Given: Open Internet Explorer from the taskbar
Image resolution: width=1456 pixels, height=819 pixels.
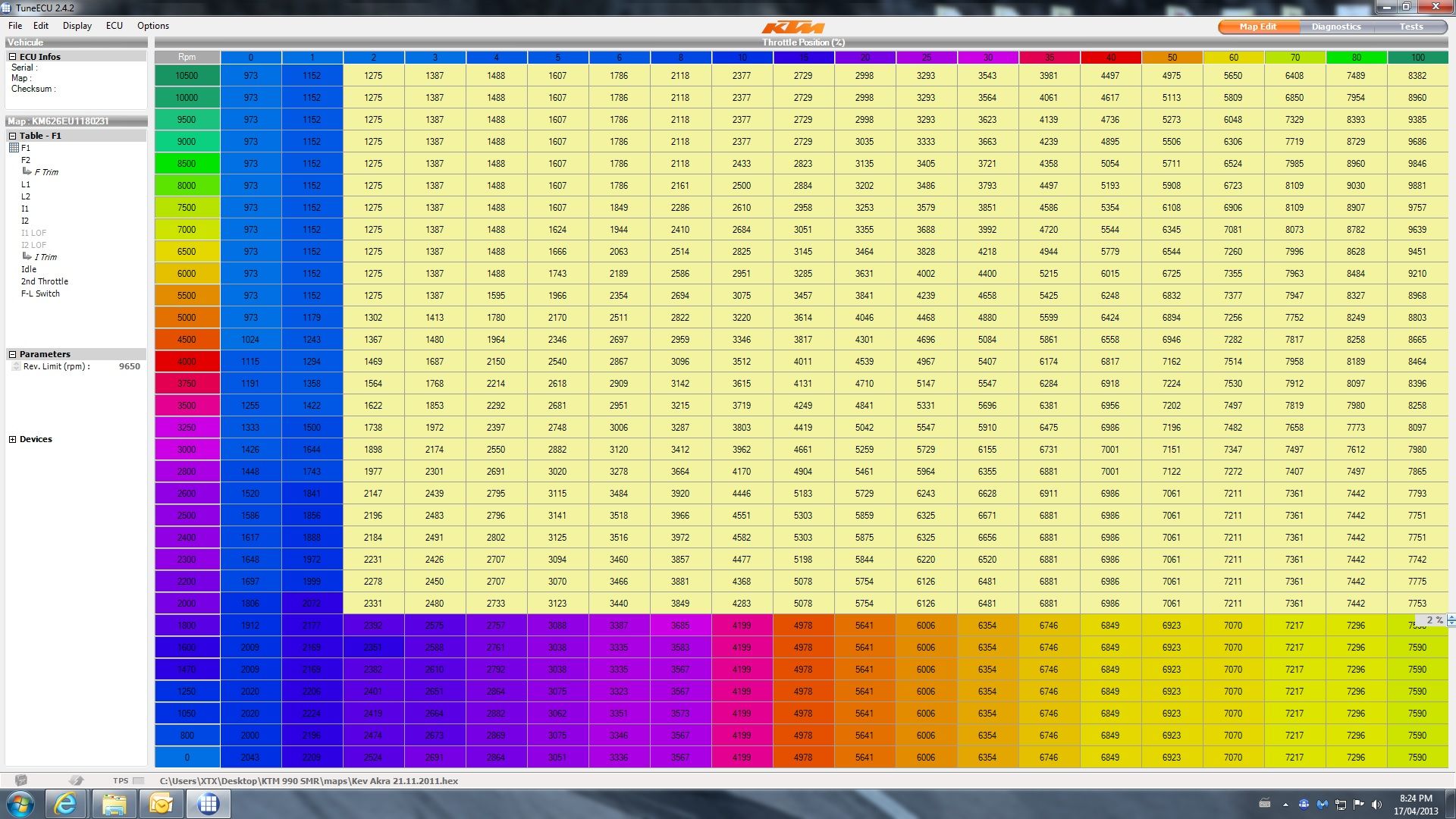Looking at the screenshot, I should (x=66, y=804).
